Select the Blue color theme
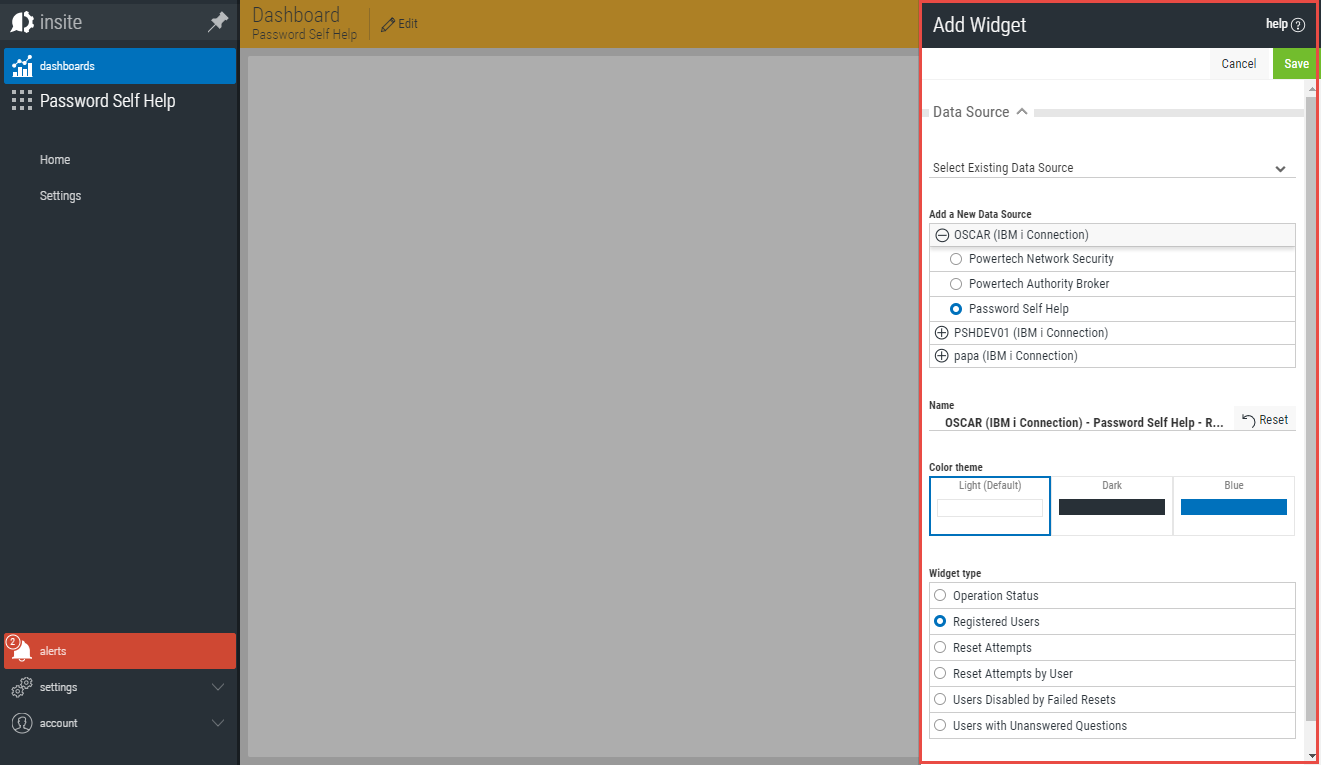Viewport: 1321px width, 765px height. pos(1234,506)
